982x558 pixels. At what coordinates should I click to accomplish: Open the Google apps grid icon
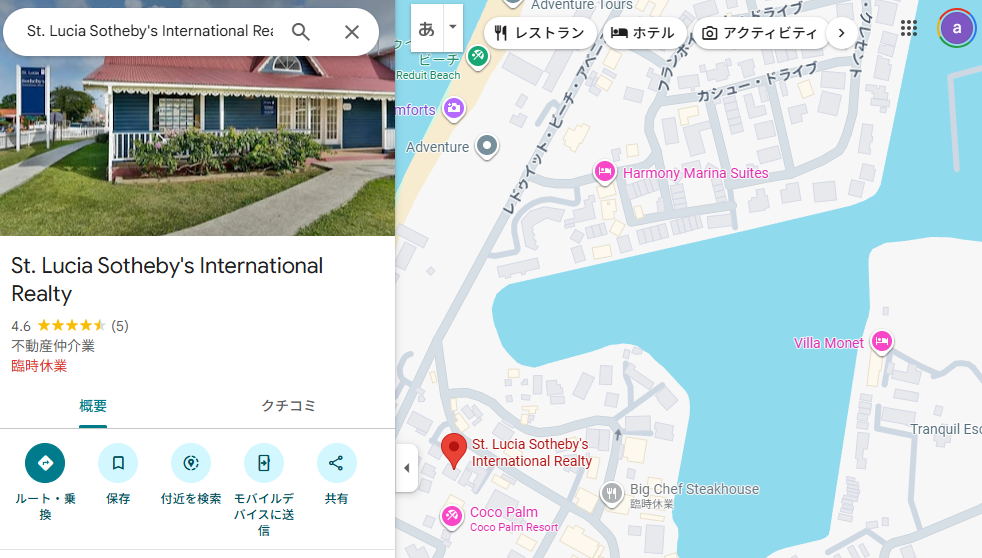coord(909,28)
